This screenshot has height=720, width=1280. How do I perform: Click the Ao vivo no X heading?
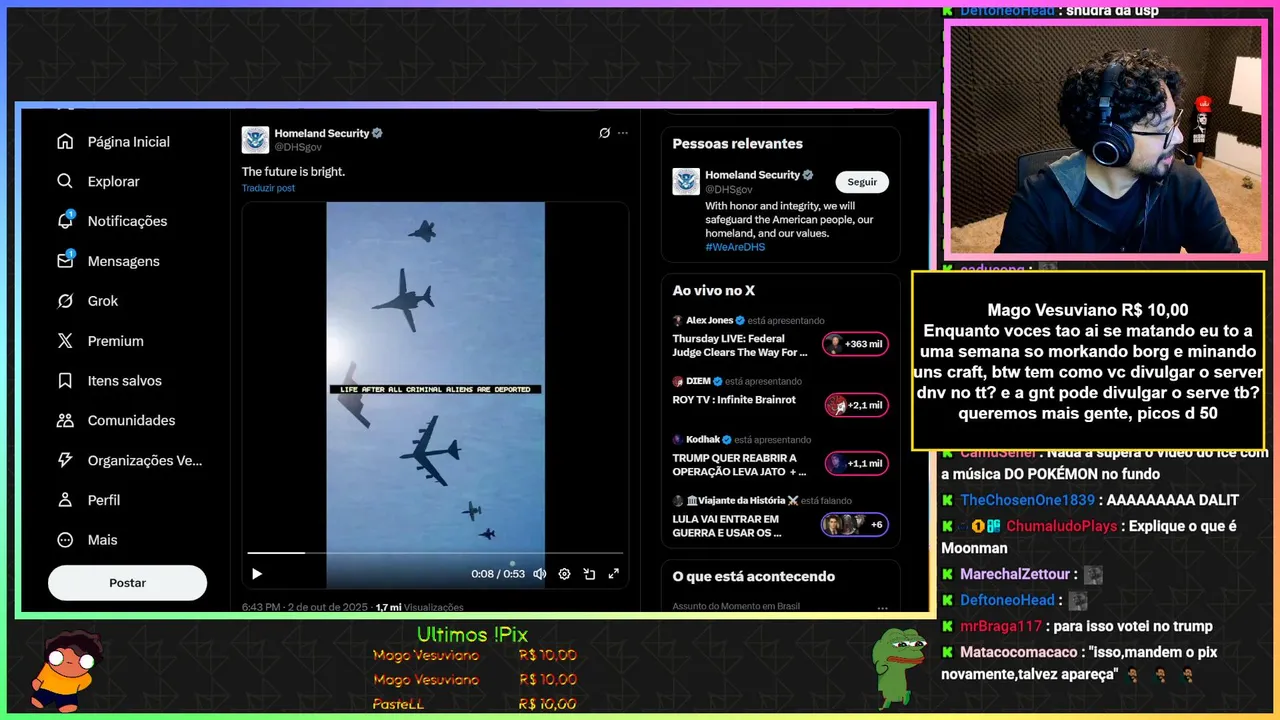tap(713, 291)
